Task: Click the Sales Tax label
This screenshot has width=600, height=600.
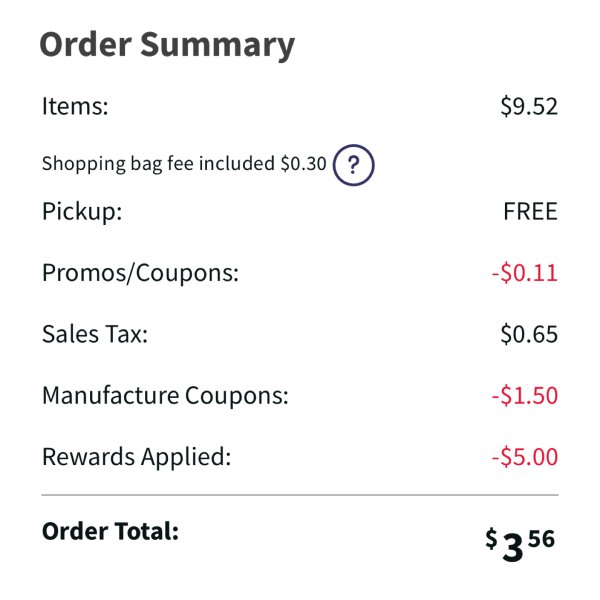Action: [95, 334]
